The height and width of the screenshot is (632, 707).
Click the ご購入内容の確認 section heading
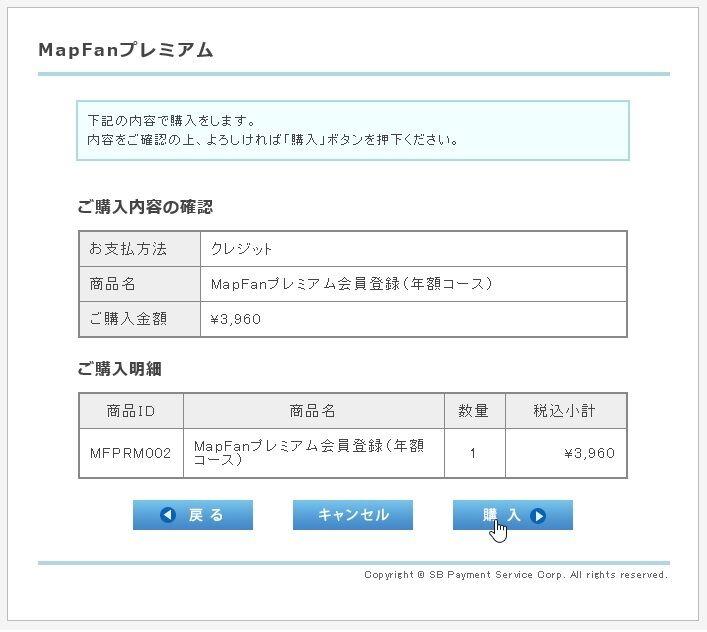point(145,207)
